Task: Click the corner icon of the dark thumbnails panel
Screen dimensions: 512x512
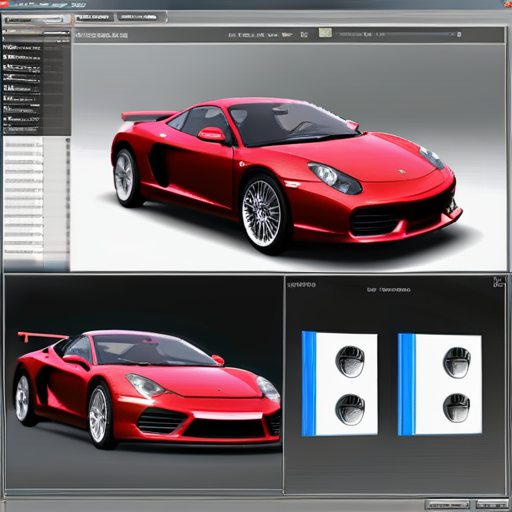Action: pyautogui.click(x=498, y=282)
